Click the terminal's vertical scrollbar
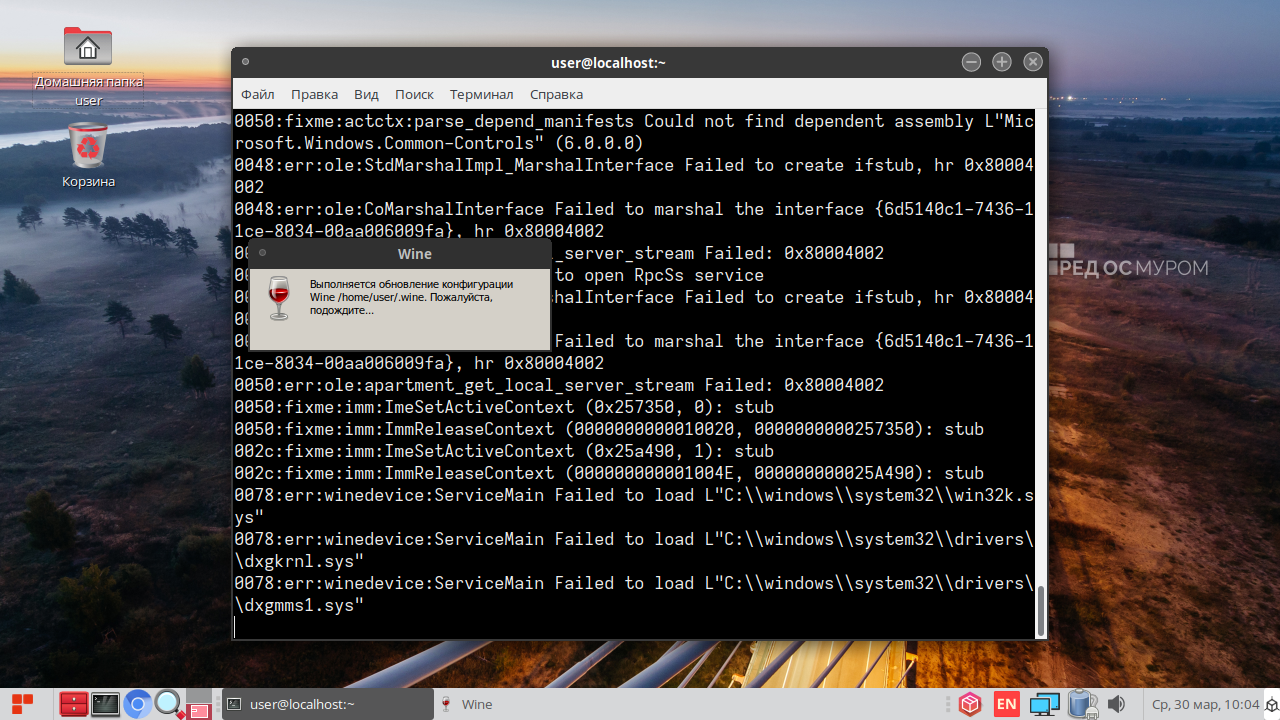Image resolution: width=1280 pixels, height=720 pixels. (x=1040, y=609)
